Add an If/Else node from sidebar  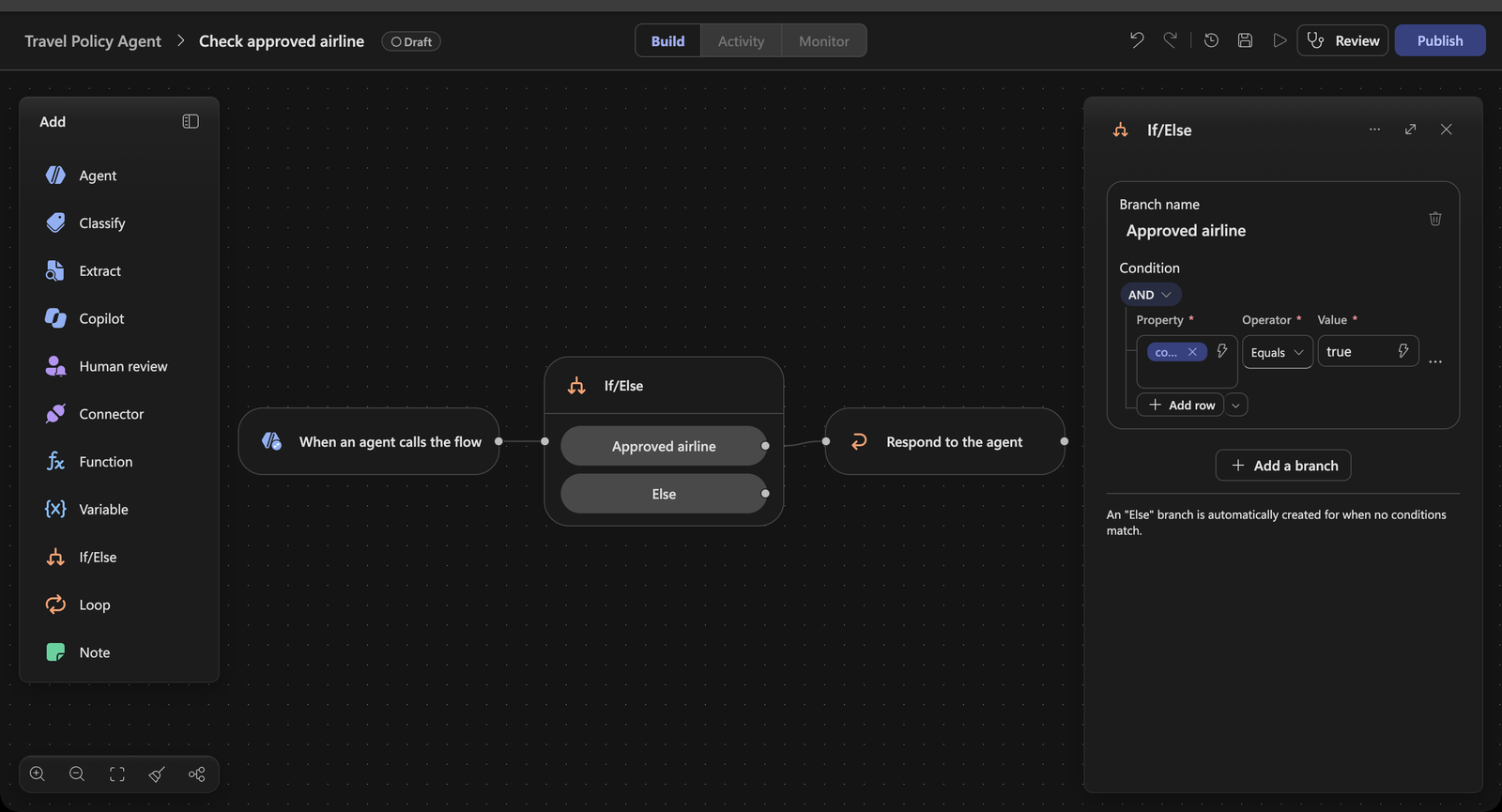(x=119, y=558)
